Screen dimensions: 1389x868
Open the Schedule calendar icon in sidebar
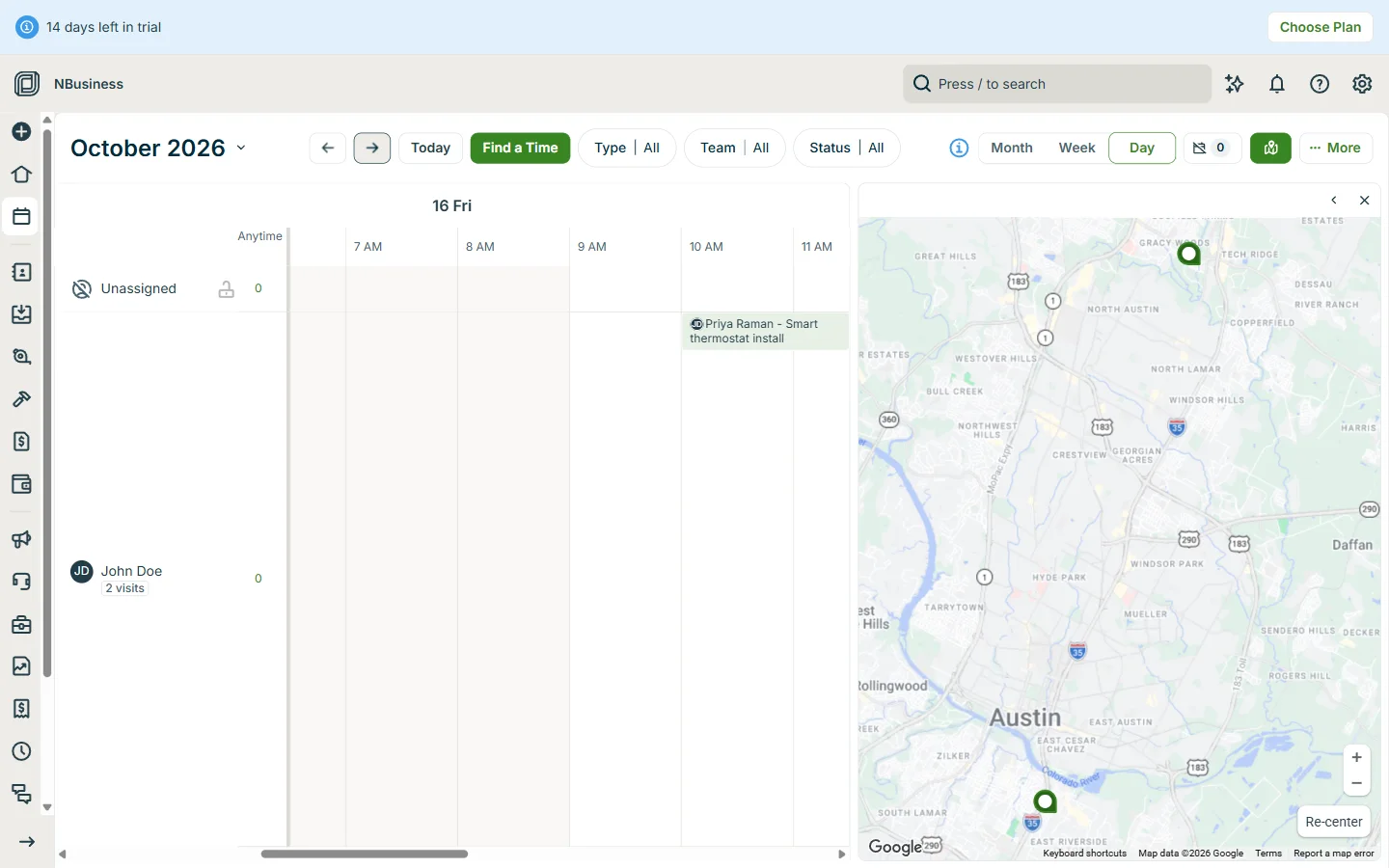coord(21,216)
